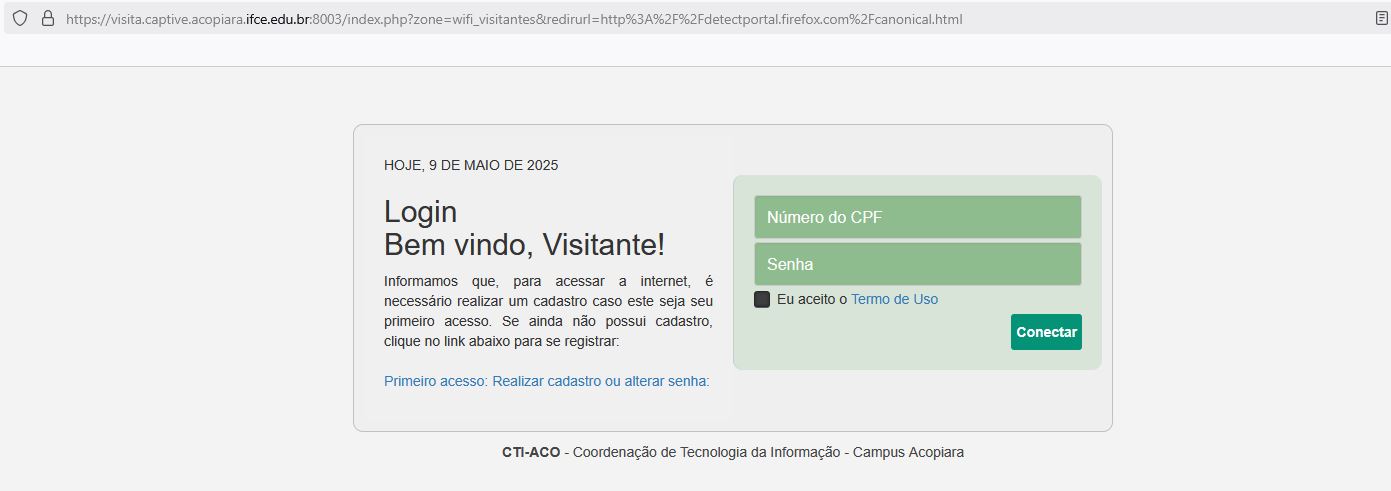Click the bold 'CTI-ACO' footer text
This screenshot has height=491, width=1391.
531,452
